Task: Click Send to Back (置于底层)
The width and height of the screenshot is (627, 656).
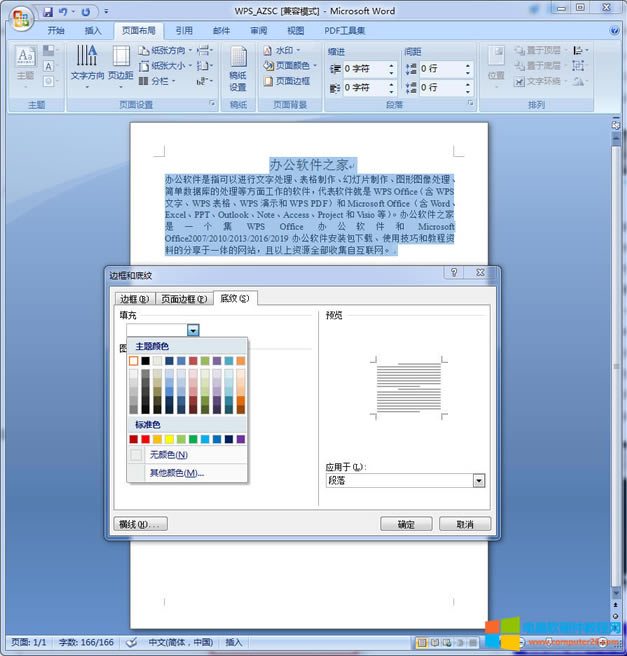Action: (x=540, y=66)
